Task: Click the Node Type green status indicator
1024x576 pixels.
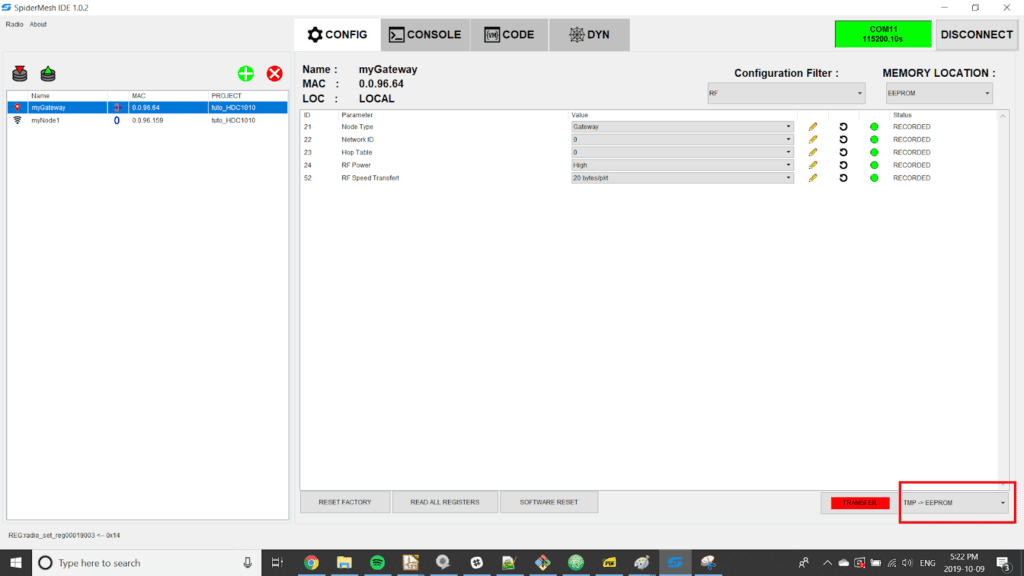Action: click(x=874, y=127)
